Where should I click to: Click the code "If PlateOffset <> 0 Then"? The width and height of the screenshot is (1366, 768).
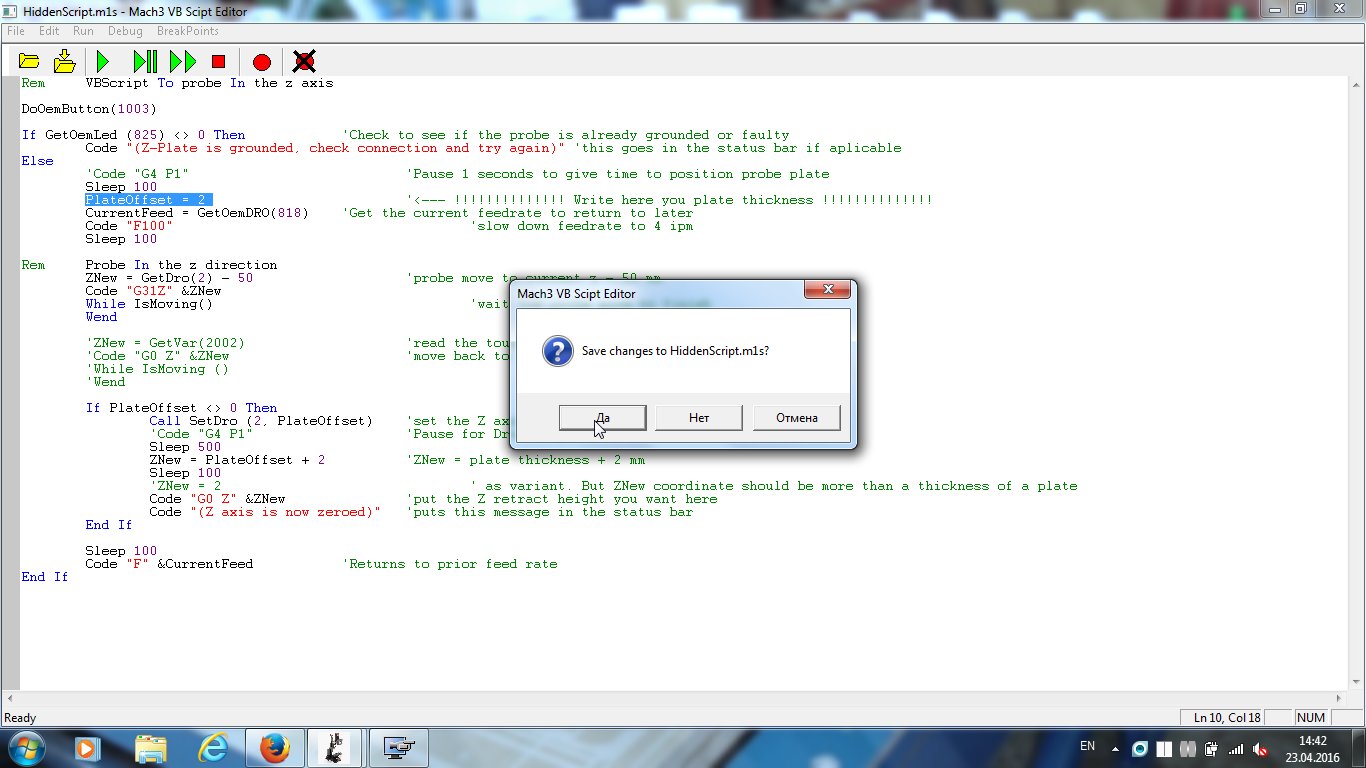[181, 408]
